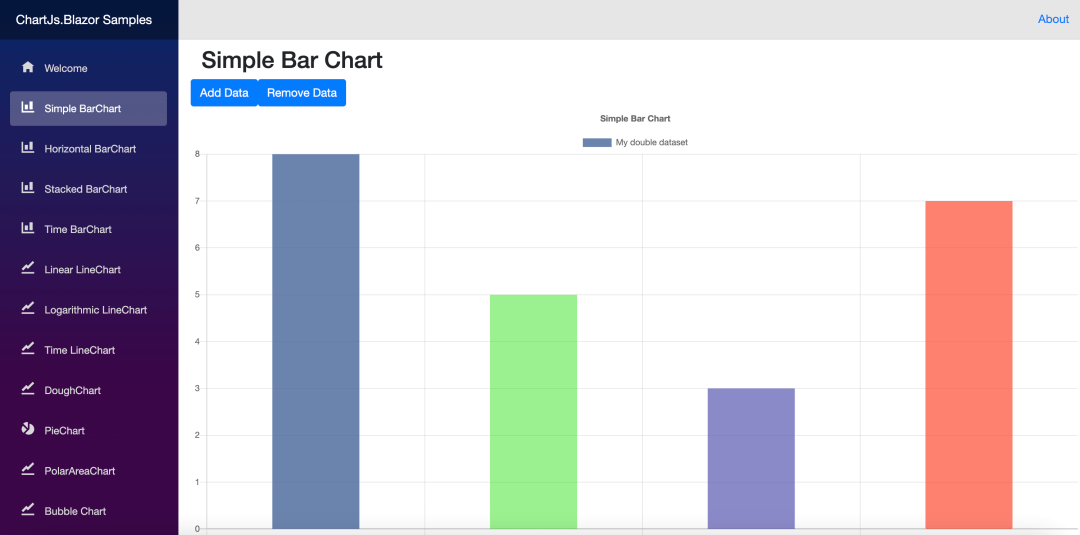Toggle the My double dataset legend item
The width and height of the screenshot is (1080, 535).
[635, 143]
